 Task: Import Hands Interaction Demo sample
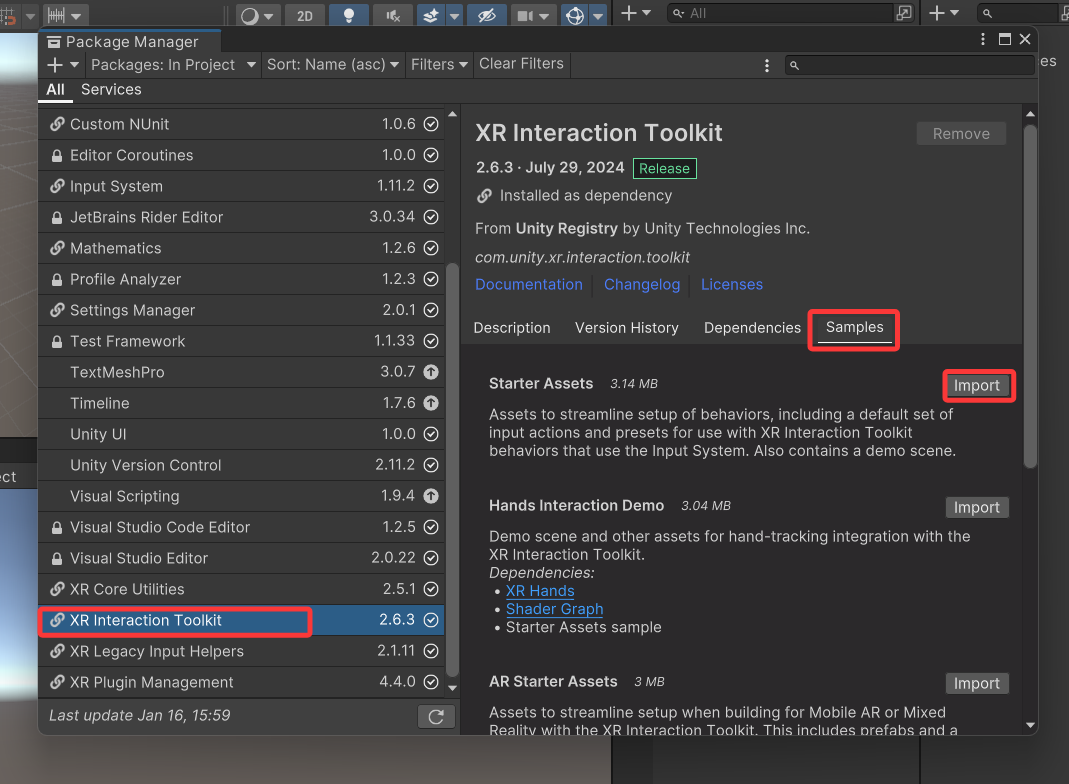click(x=976, y=508)
